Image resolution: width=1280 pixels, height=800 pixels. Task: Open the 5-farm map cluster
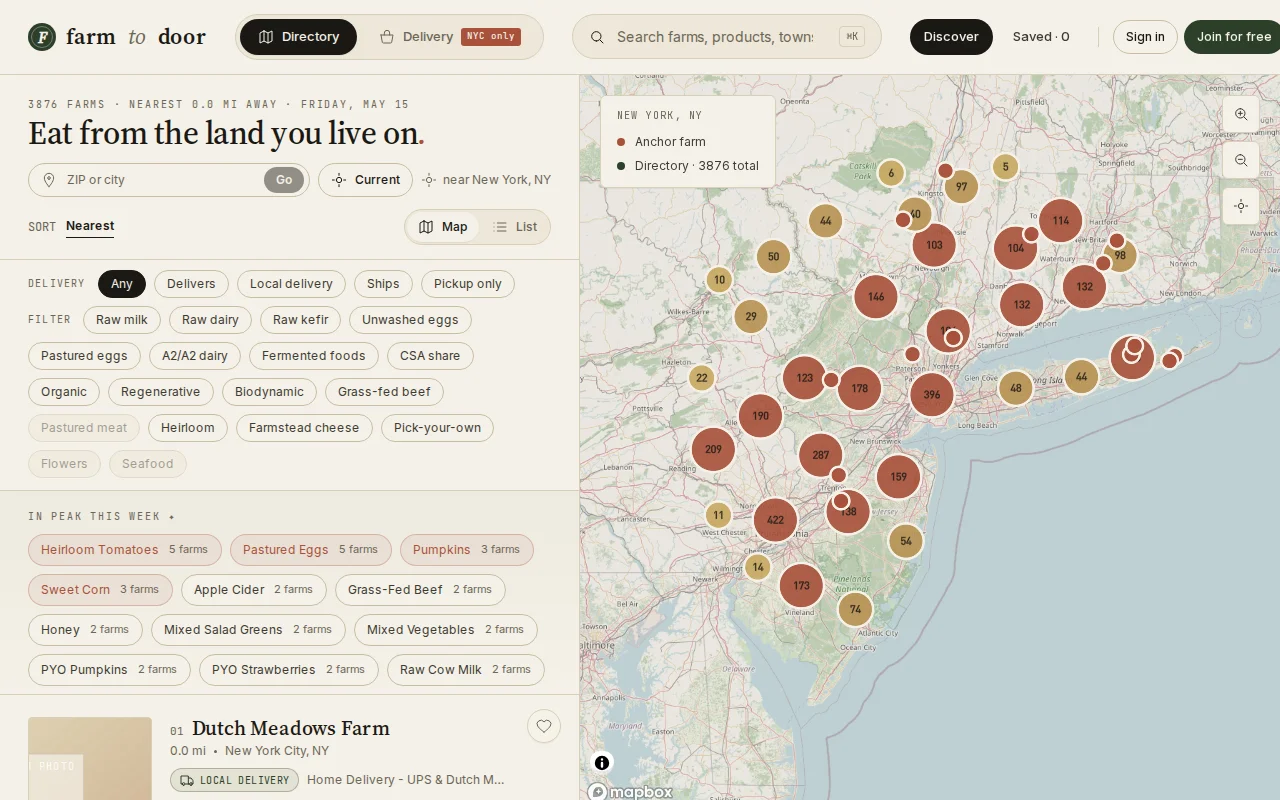(x=1006, y=167)
